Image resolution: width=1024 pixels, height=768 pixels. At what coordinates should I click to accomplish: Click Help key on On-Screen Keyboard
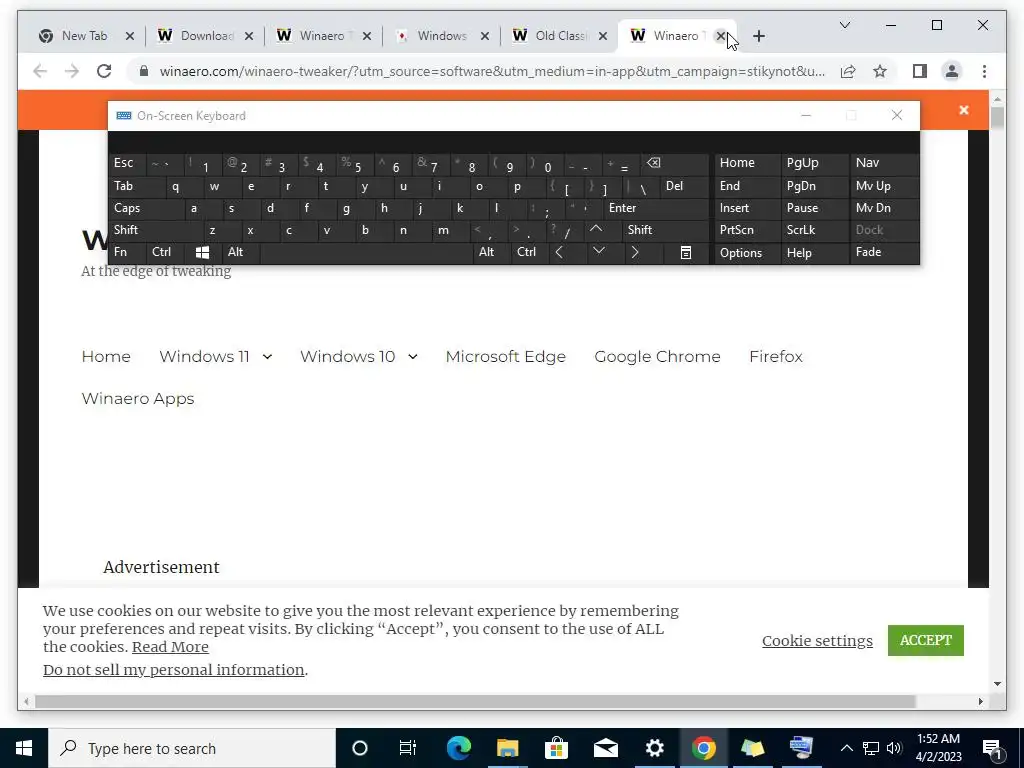click(815, 252)
